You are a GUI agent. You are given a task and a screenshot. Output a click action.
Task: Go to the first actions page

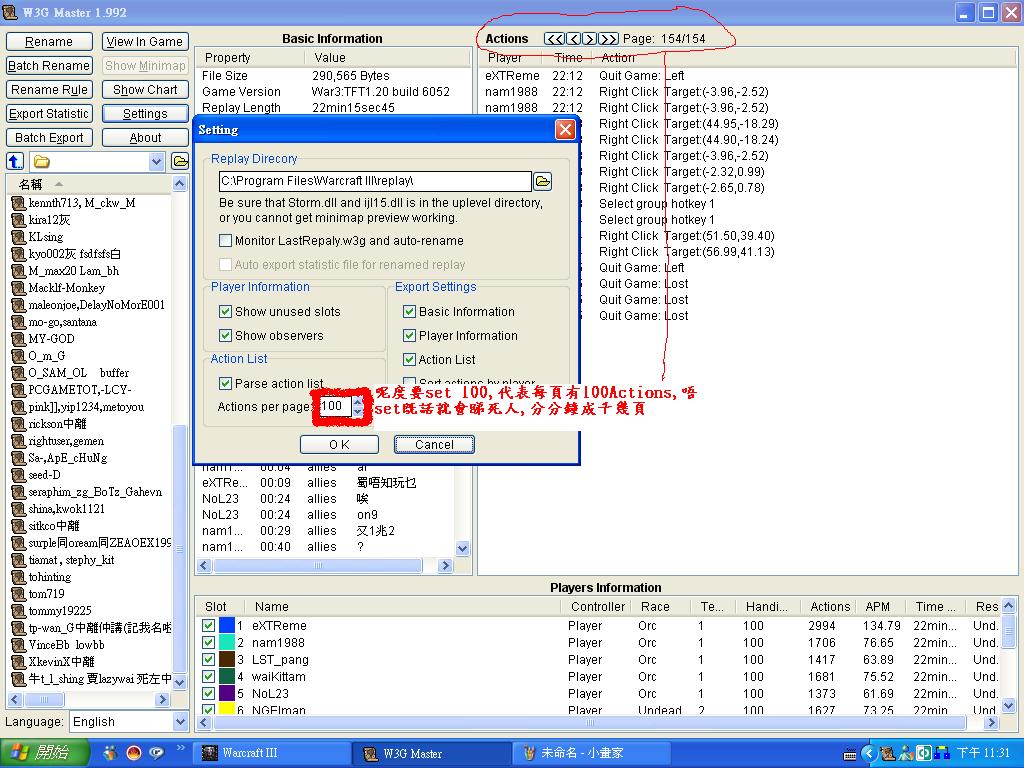pyautogui.click(x=554, y=39)
